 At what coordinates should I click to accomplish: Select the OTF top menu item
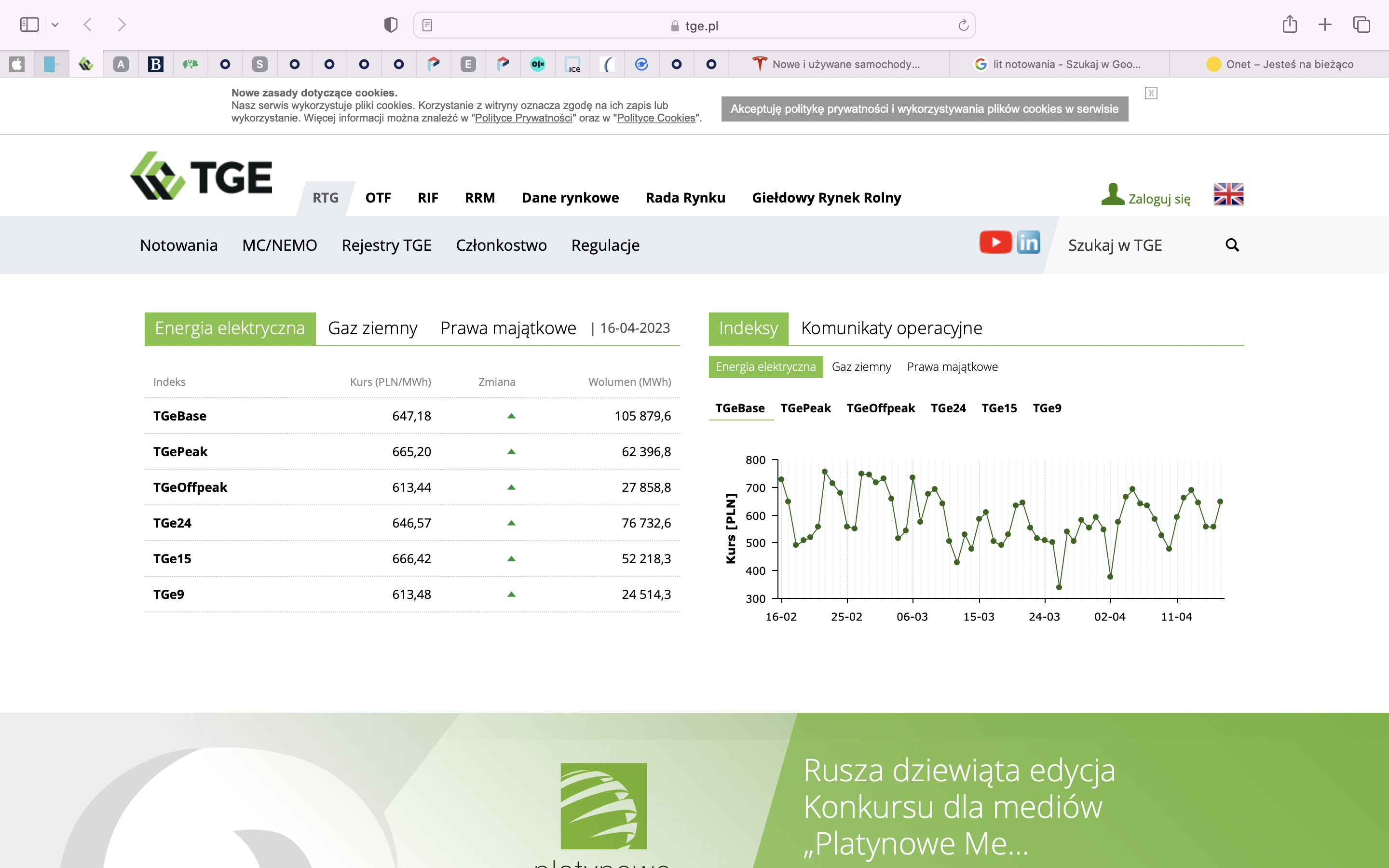coord(378,198)
